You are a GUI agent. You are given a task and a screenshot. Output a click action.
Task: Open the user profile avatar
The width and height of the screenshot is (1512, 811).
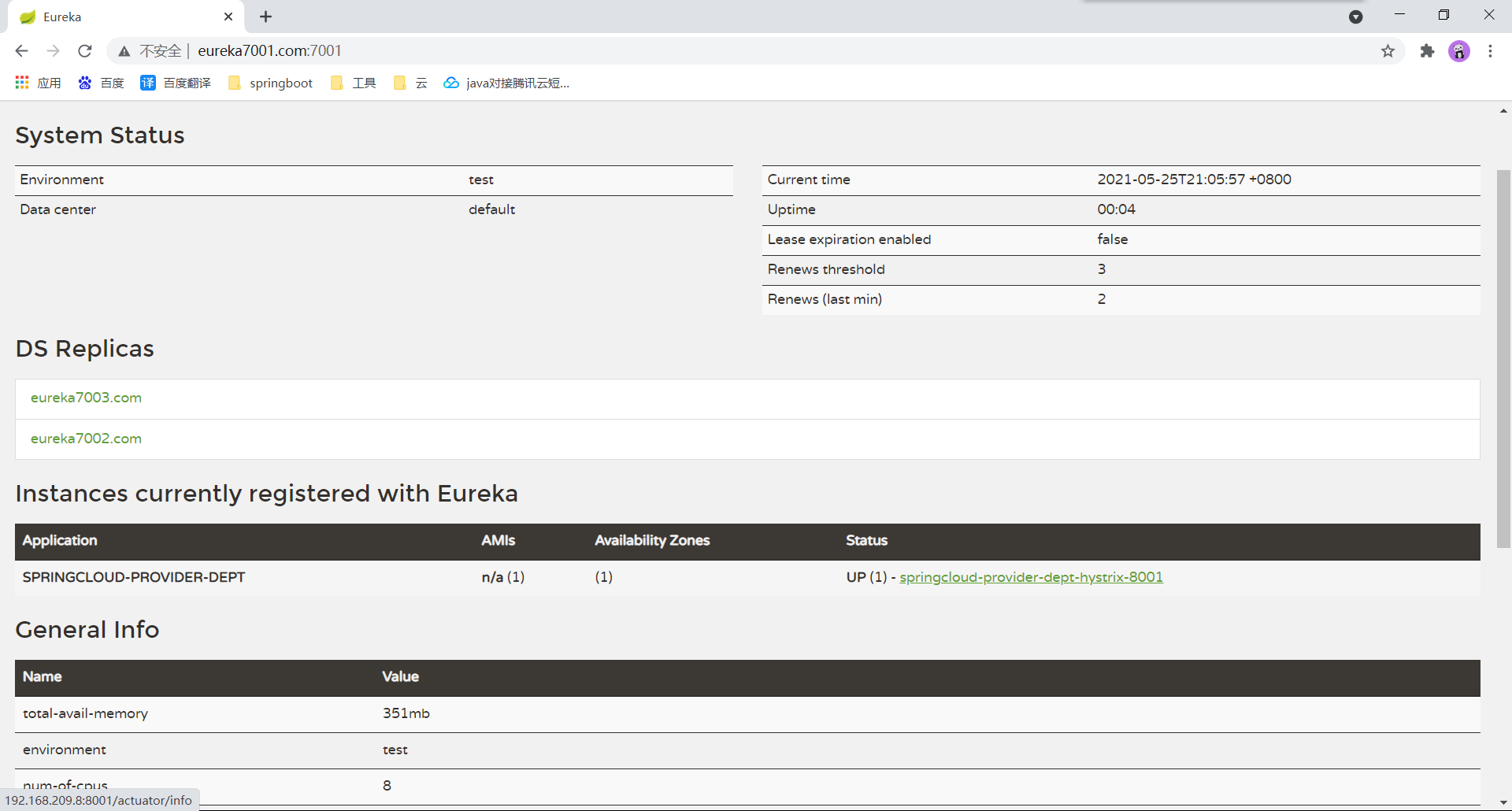1459,51
